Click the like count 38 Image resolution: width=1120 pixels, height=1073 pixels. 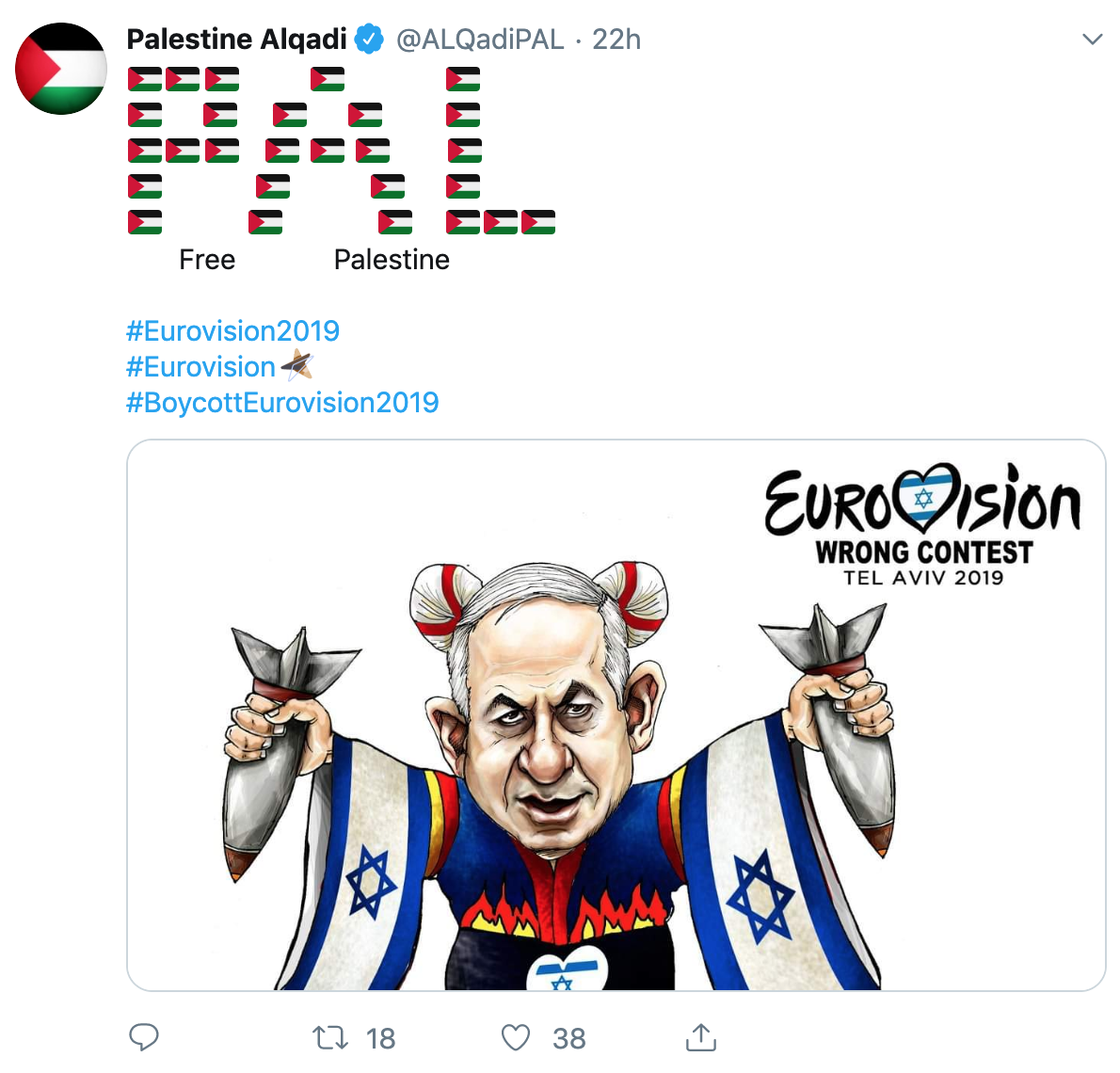(x=569, y=1038)
